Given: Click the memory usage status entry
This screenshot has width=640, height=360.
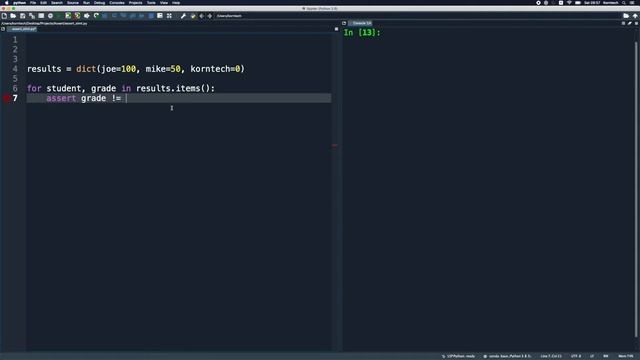Looking at the screenshot, I should click(626, 356).
